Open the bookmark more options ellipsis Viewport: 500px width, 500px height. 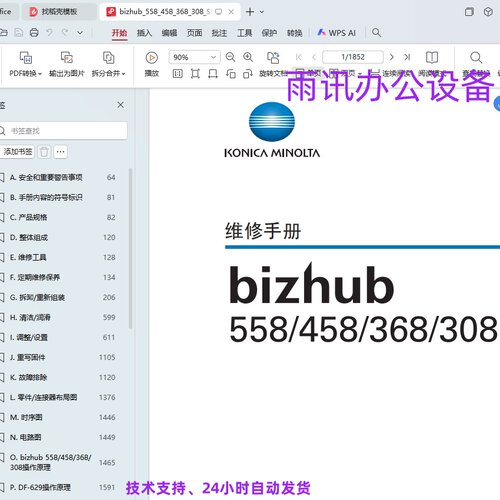click(60, 152)
